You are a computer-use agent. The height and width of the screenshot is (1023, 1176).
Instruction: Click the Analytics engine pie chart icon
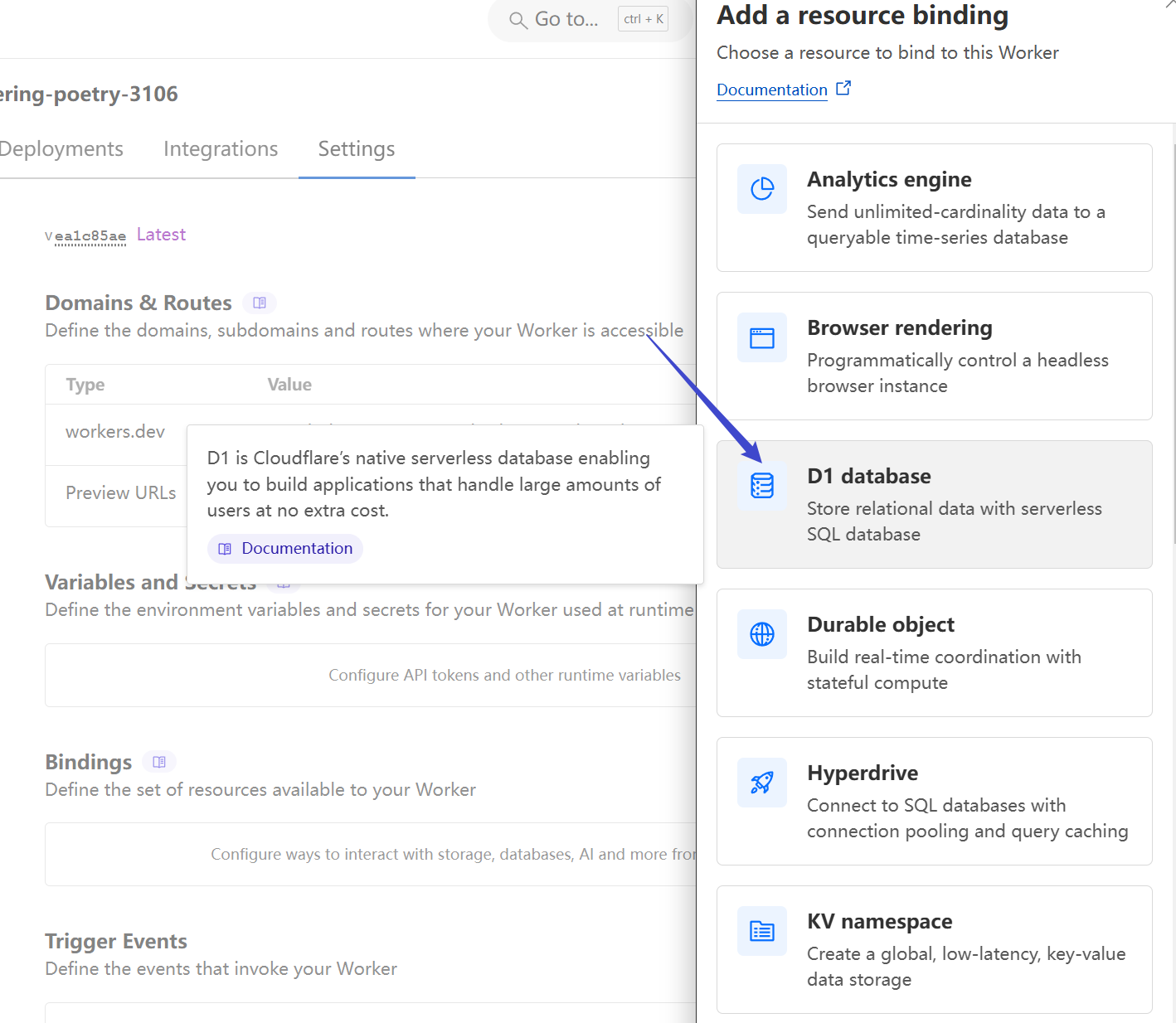[x=762, y=189]
